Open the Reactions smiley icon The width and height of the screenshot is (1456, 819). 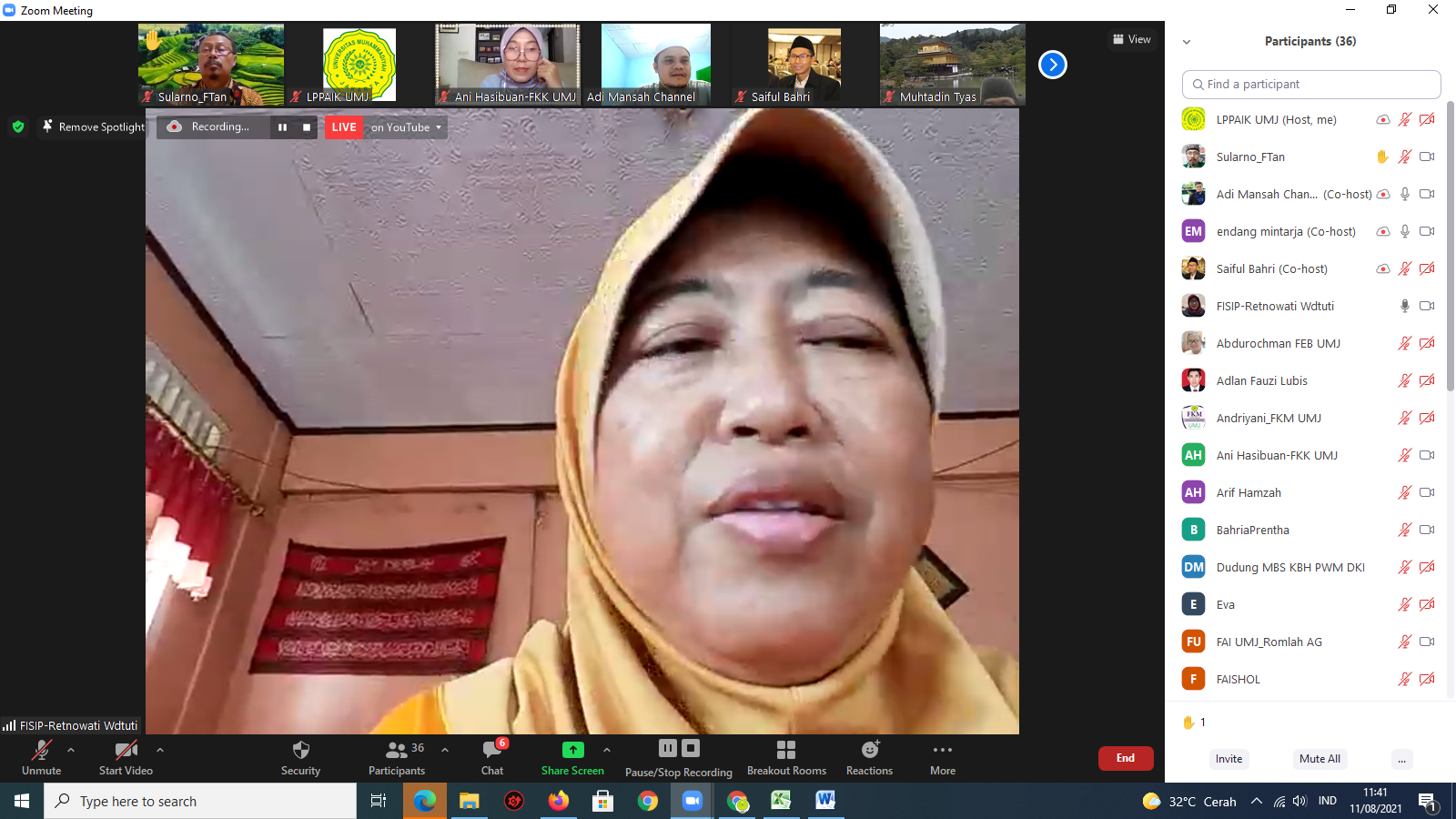(x=870, y=750)
